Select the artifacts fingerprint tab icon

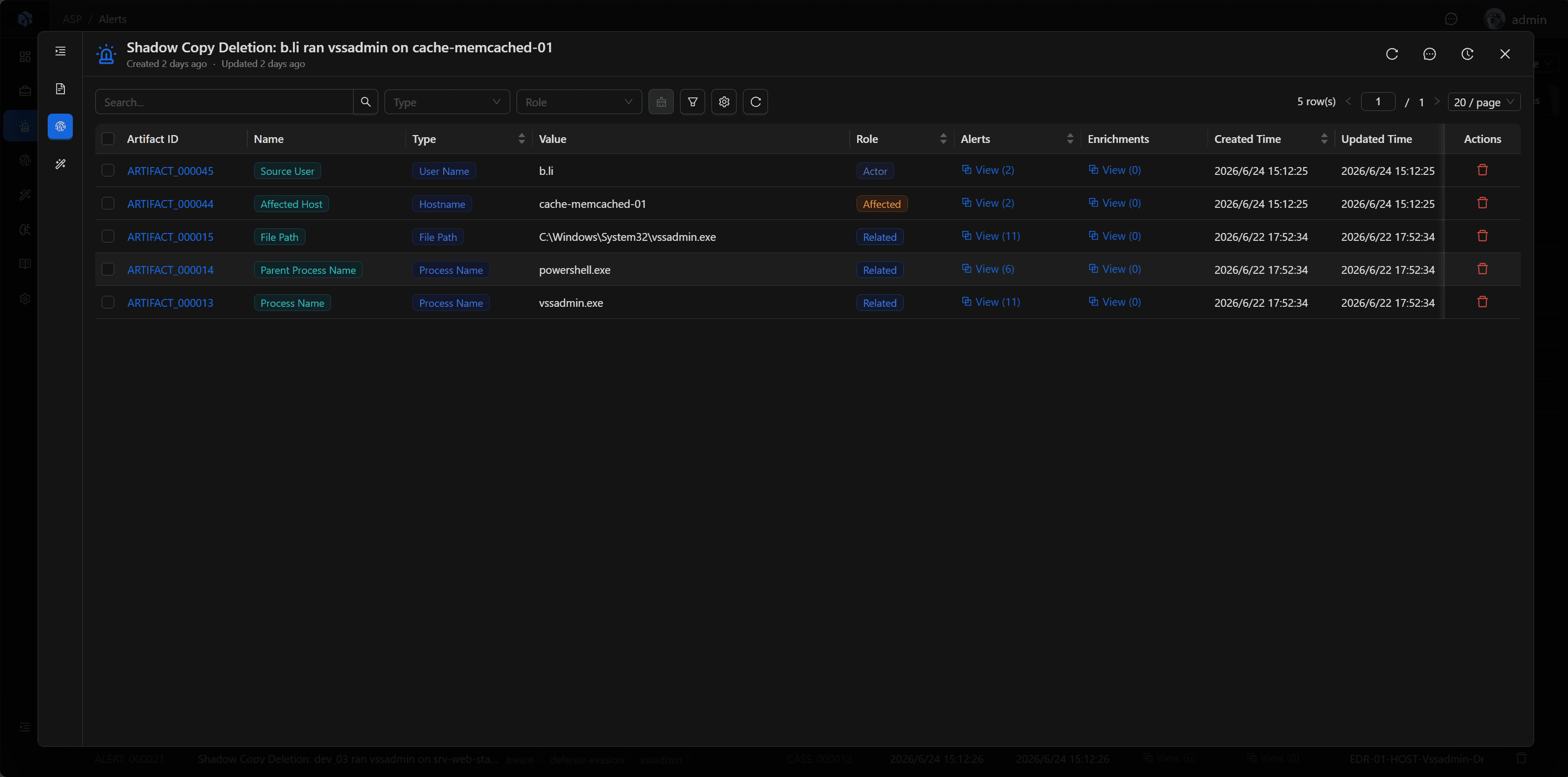(x=60, y=127)
